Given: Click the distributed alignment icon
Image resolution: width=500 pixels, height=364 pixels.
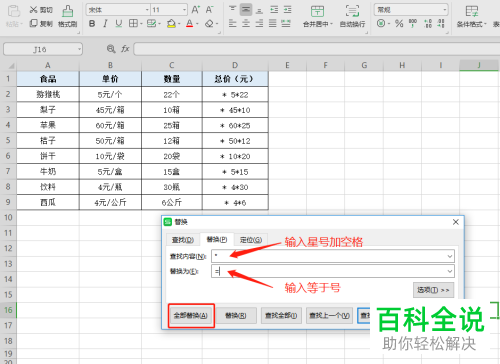Looking at the screenshot, I should point(286,24).
